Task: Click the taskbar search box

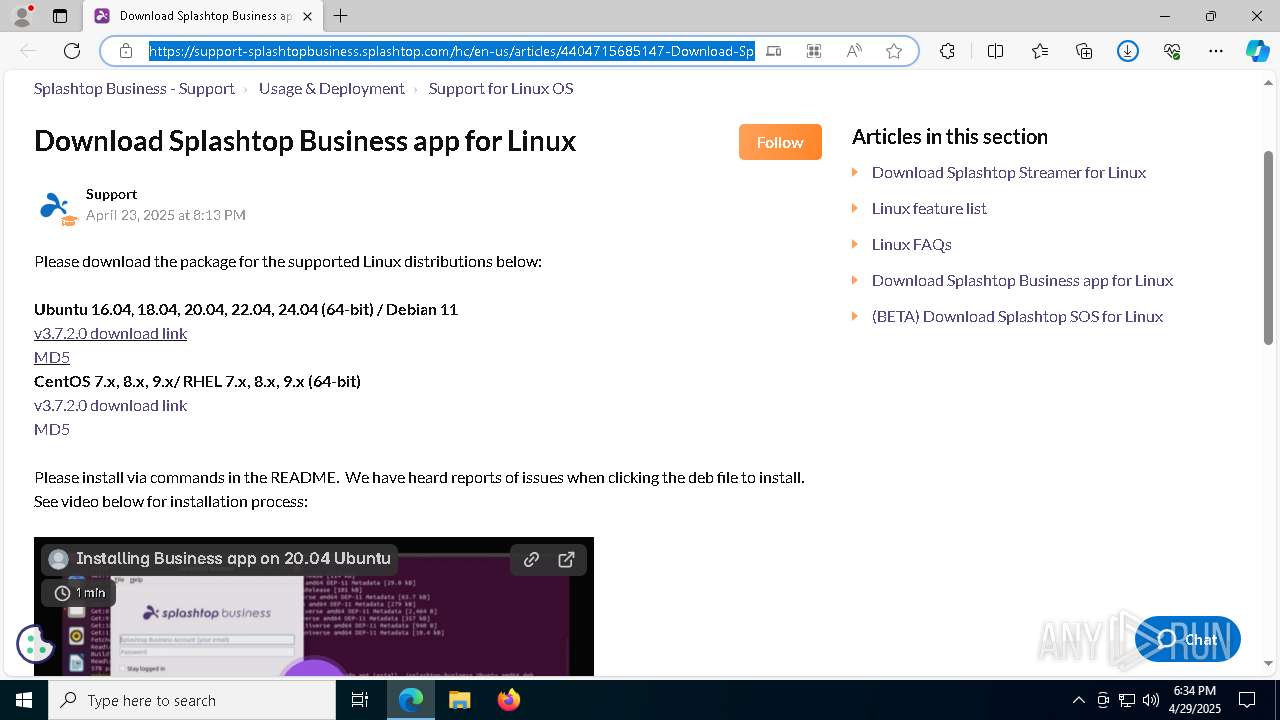Action: point(192,700)
